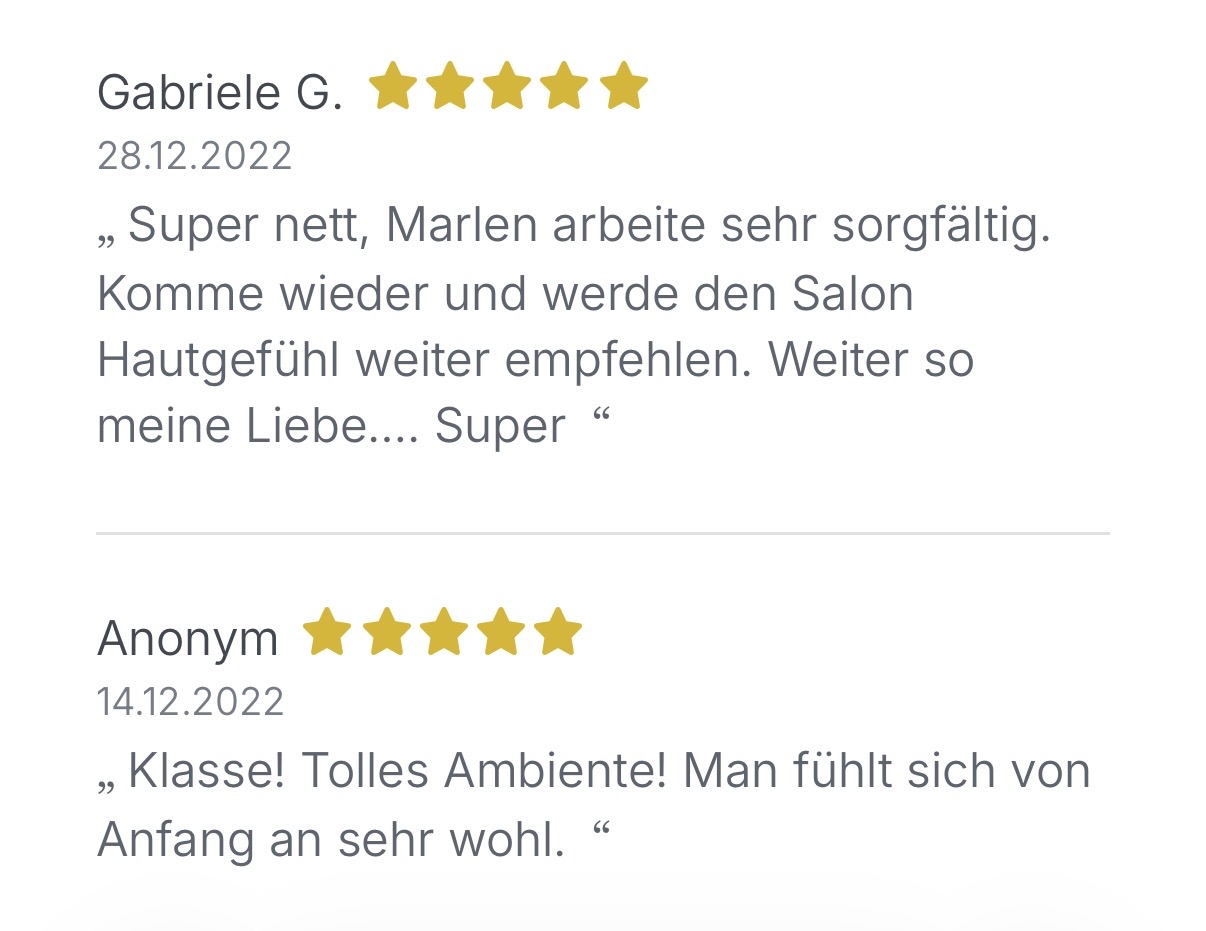
Task: Click the Anonym reviewer name
Action: (x=188, y=639)
